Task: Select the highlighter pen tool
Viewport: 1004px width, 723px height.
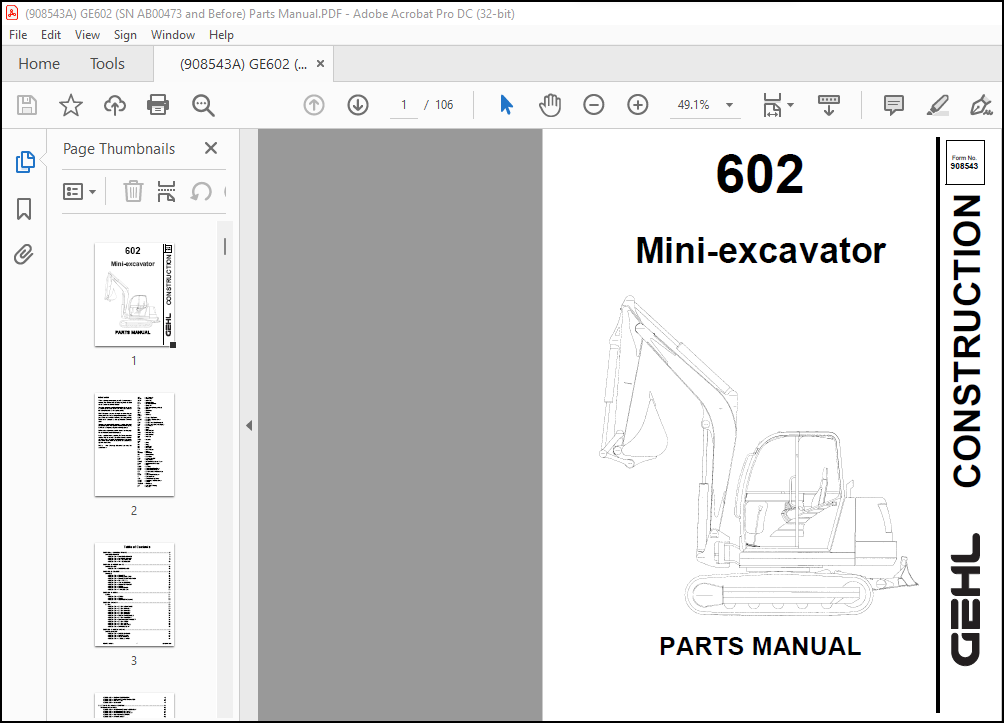Action: 937,105
